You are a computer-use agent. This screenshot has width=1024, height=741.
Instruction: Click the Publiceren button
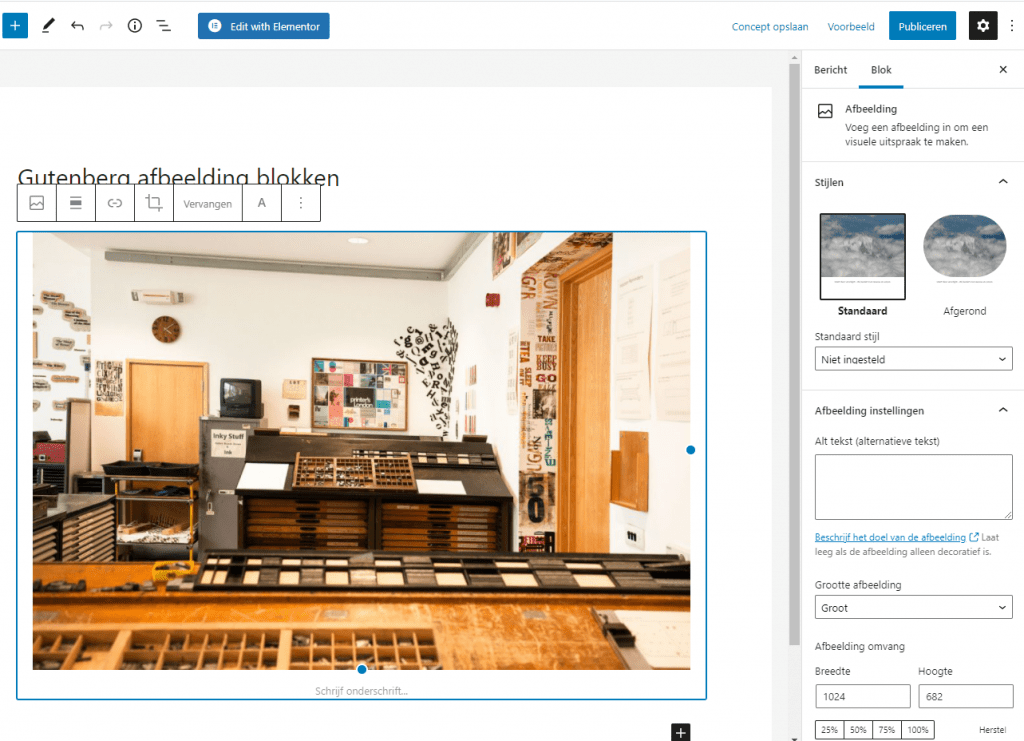[x=922, y=26]
